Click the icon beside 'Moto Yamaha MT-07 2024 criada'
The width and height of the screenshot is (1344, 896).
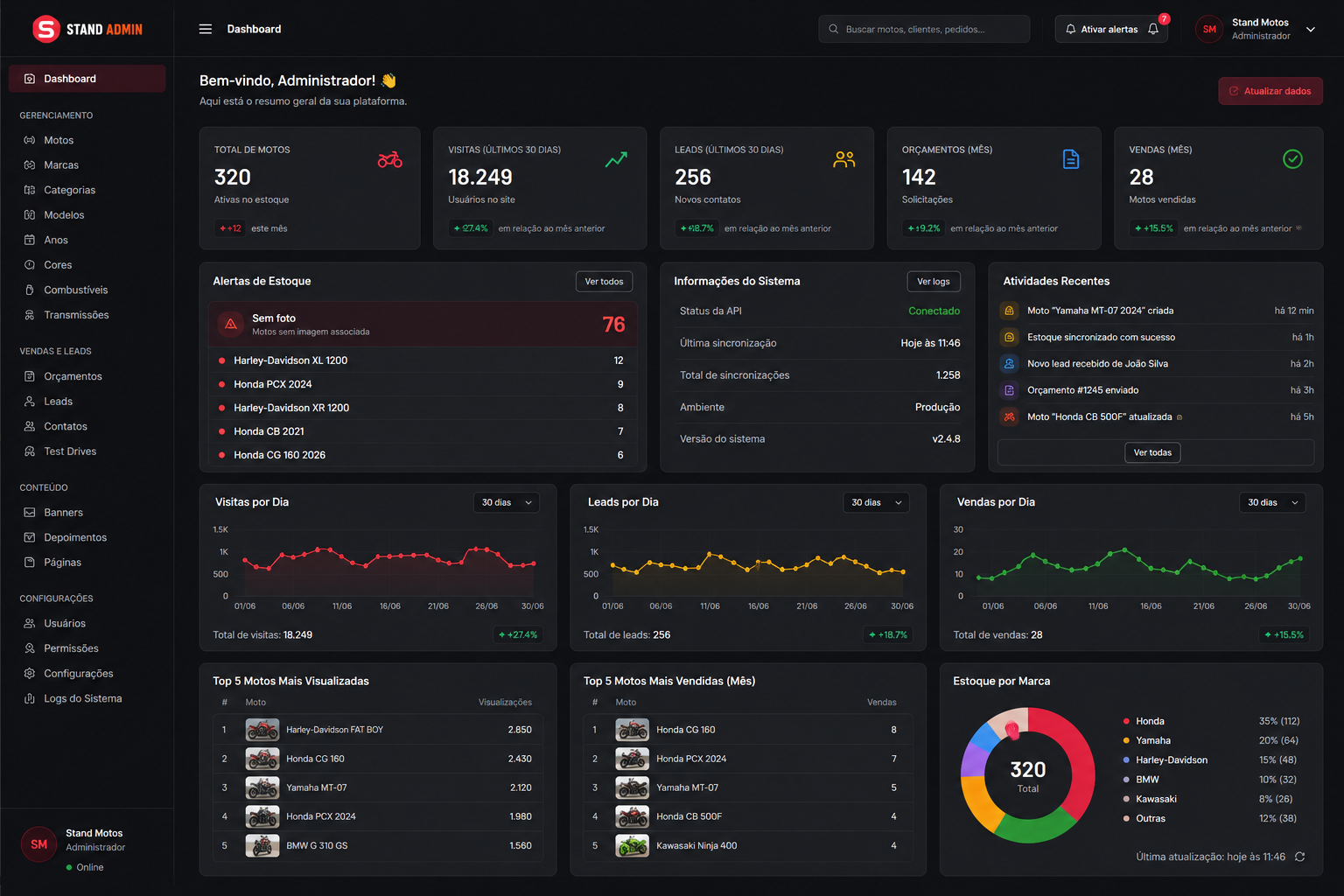tap(1009, 311)
